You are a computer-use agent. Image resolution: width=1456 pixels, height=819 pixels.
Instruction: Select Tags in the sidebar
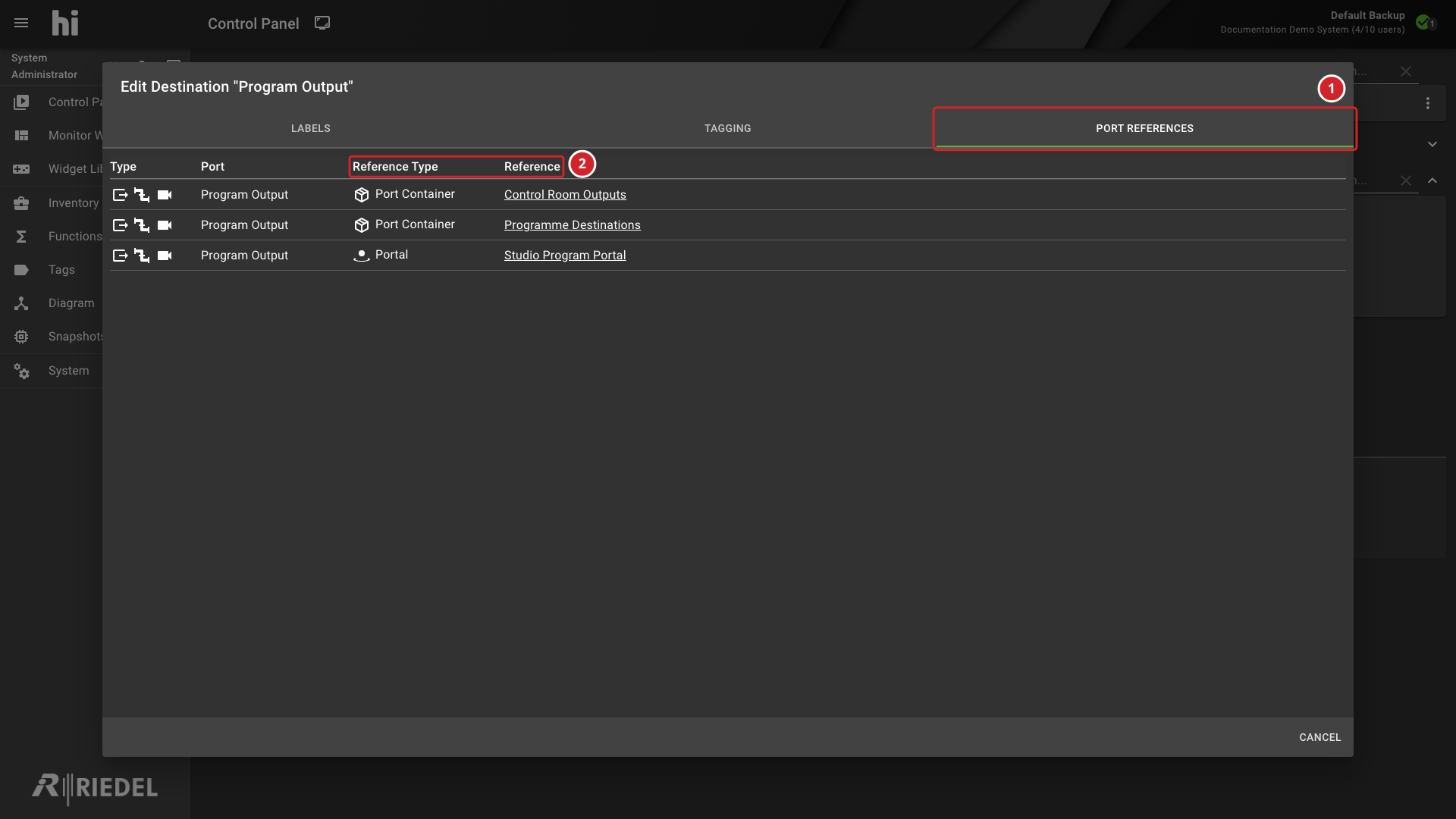tap(61, 270)
